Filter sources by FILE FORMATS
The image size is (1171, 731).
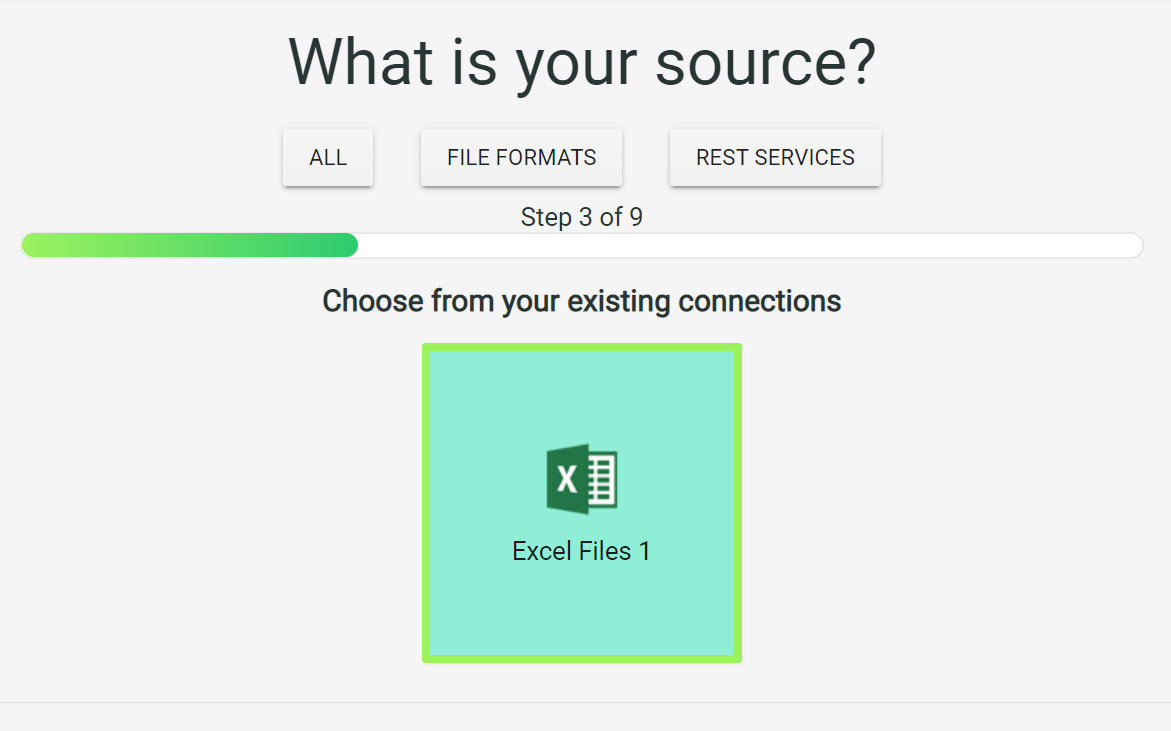pyautogui.click(x=521, y=158)
